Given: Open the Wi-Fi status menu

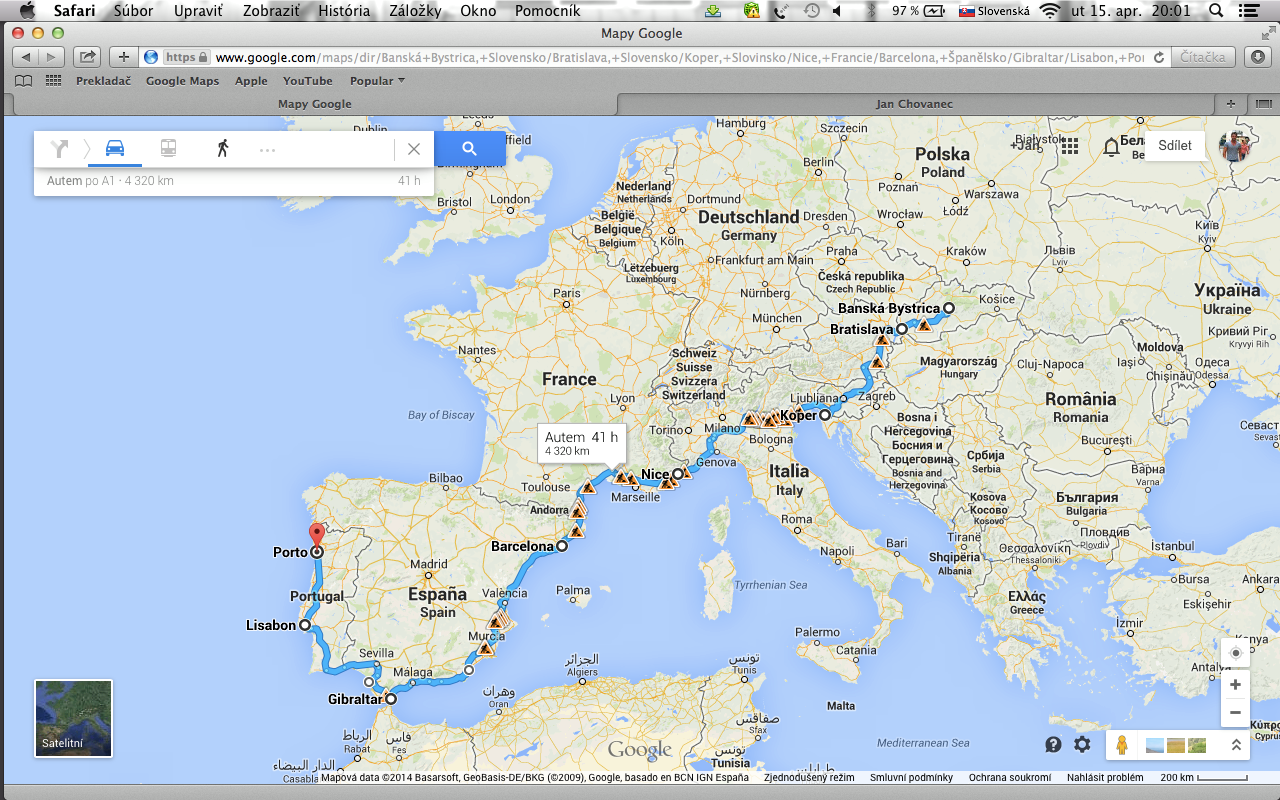Looking at the screenshot, I should [1049, 11].
